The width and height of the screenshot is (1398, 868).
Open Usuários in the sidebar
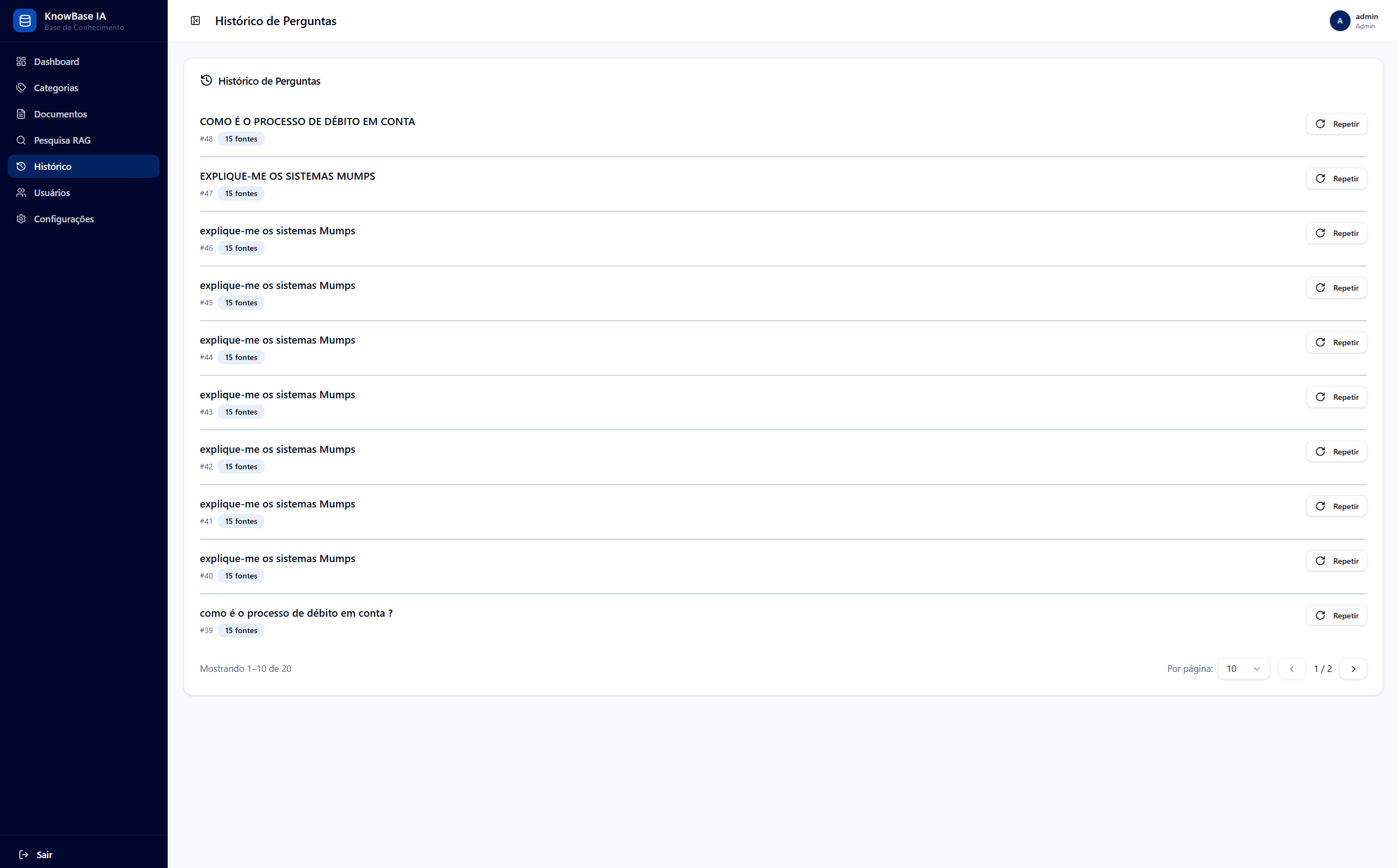click(x=83, y=192)
